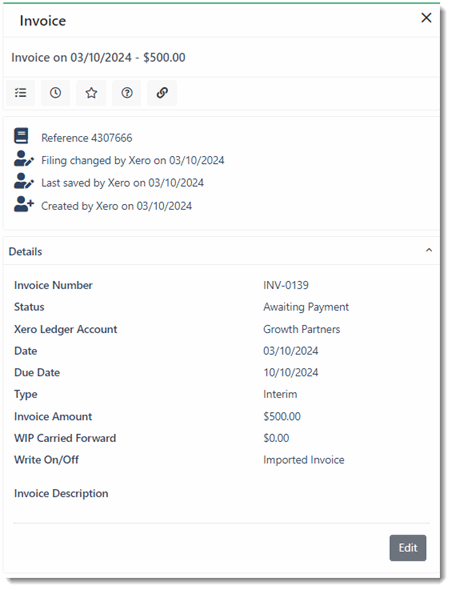This screenshot has width=452, height=590.
Task: Click the Invoice Description label
Action: click(61, 493)
